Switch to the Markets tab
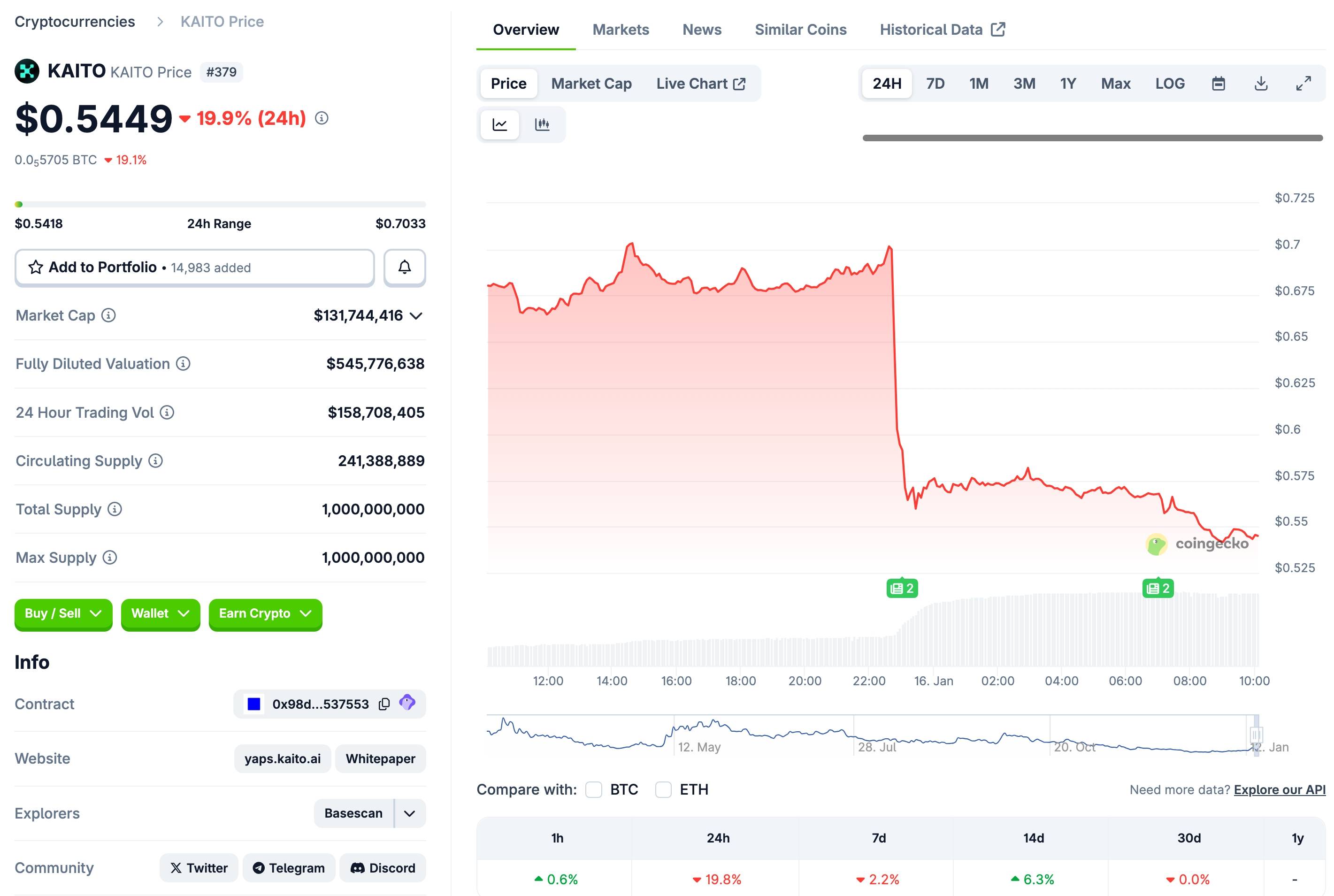Viewport: 1334px width, 896px height. tap(621, 30)
